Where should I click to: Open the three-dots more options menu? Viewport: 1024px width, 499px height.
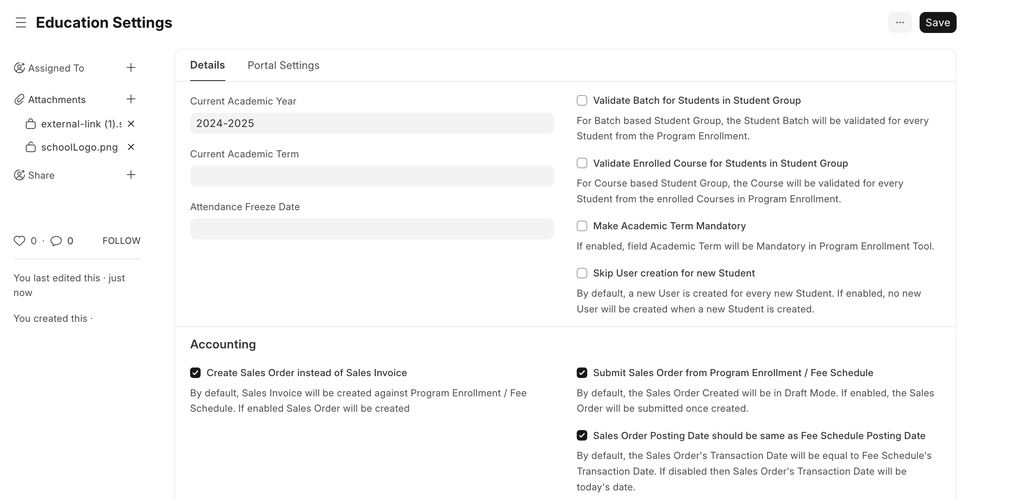pyautogui.click(x=899, y=22)
